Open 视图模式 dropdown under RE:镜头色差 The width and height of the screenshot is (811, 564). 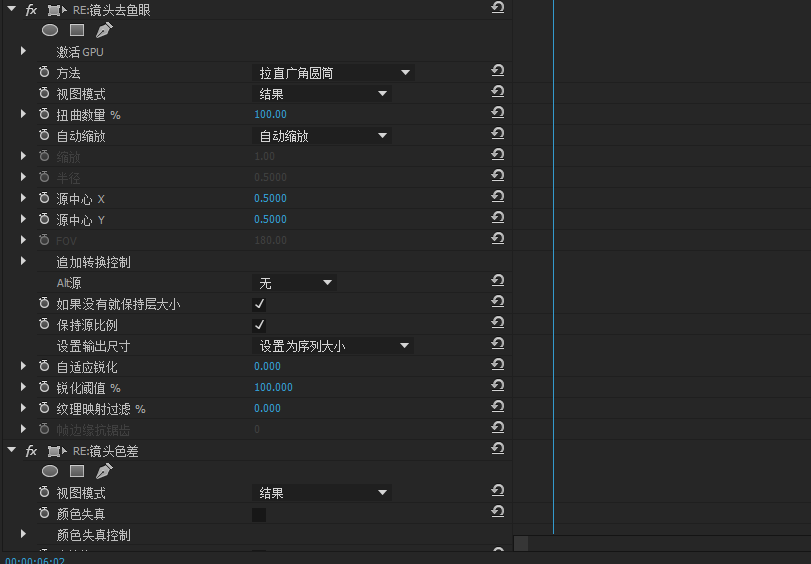click(322, 493)
